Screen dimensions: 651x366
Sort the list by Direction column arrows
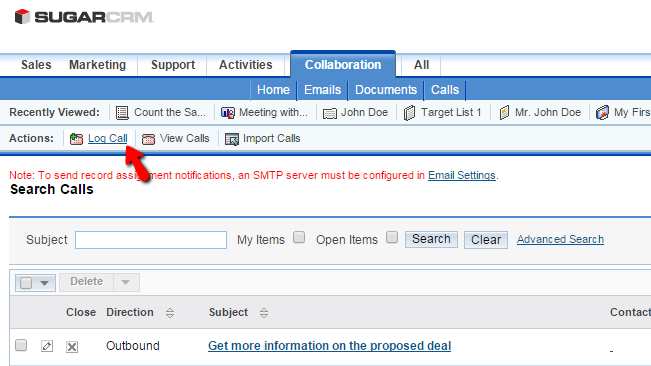[170, 313]
